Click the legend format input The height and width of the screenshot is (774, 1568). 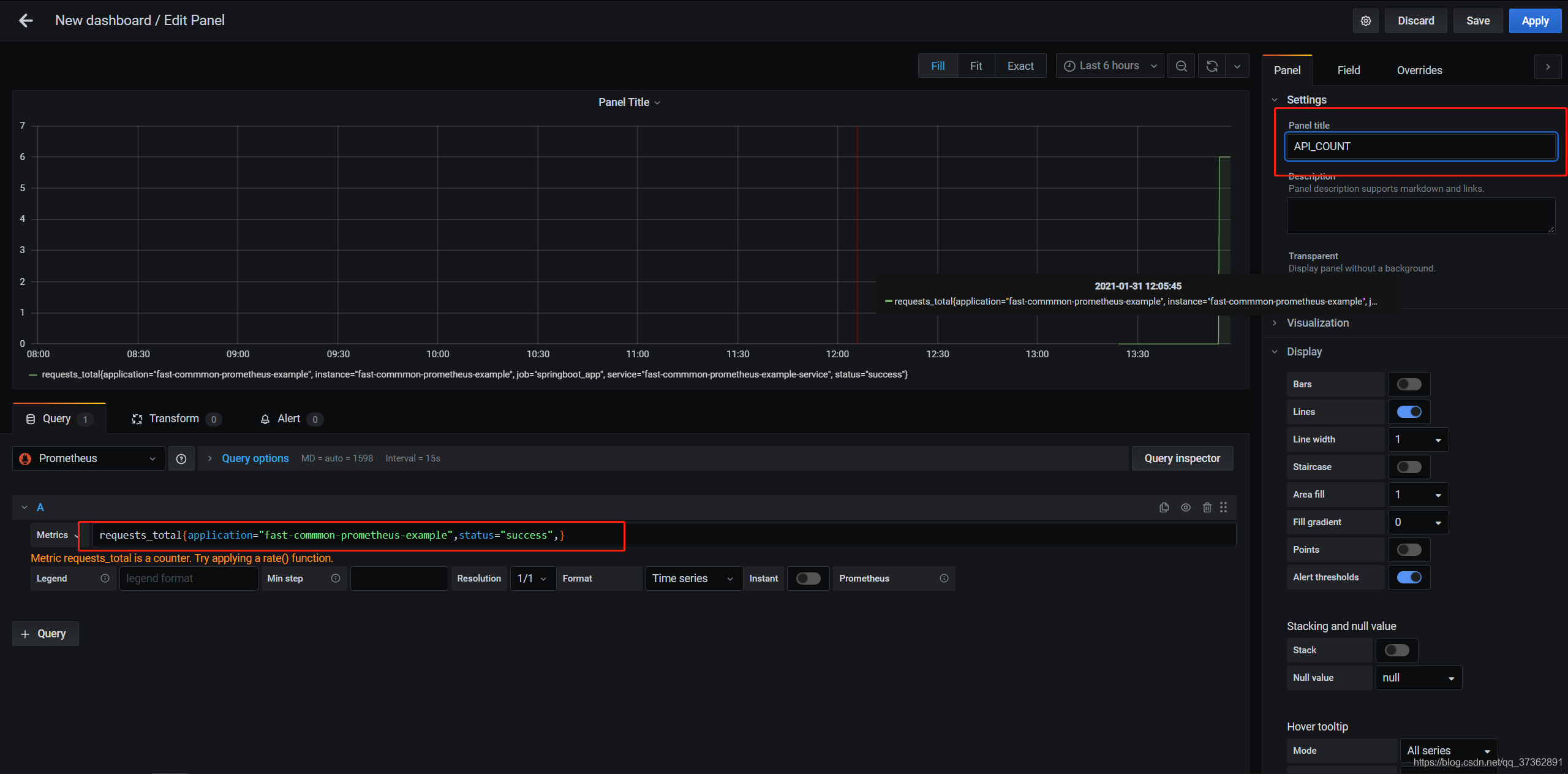tap(189, 579)
